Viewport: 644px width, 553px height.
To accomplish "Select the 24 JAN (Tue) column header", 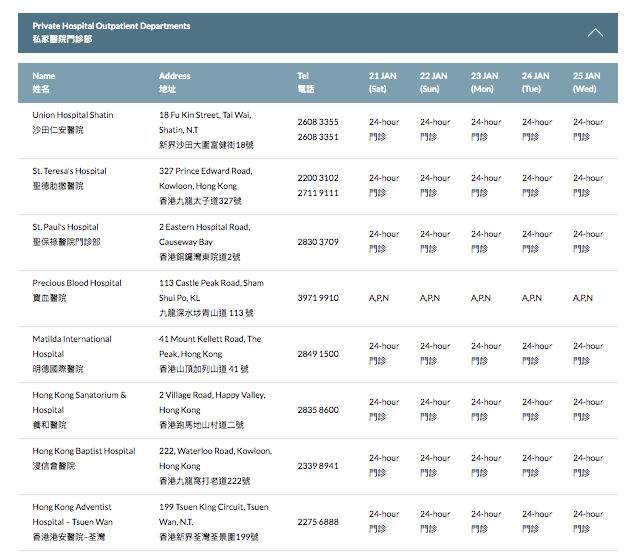I will [535, 82].
